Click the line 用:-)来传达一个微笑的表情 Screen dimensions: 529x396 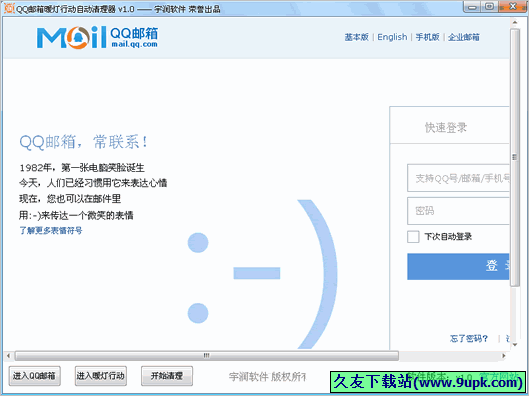76,215
